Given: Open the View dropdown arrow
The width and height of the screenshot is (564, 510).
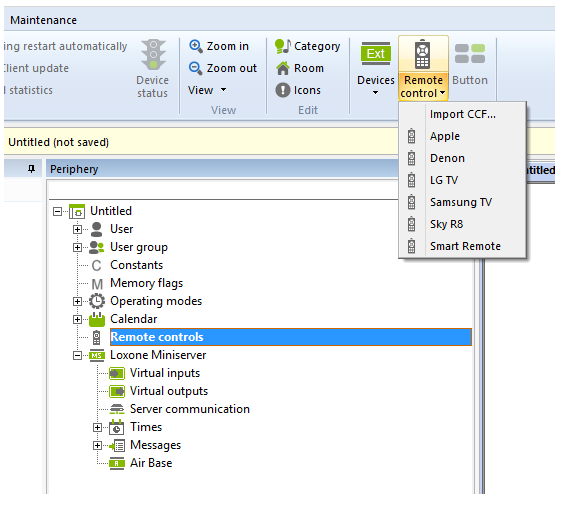Looking at the screenshot, I should pyautogui.click(x=223, y=90).
